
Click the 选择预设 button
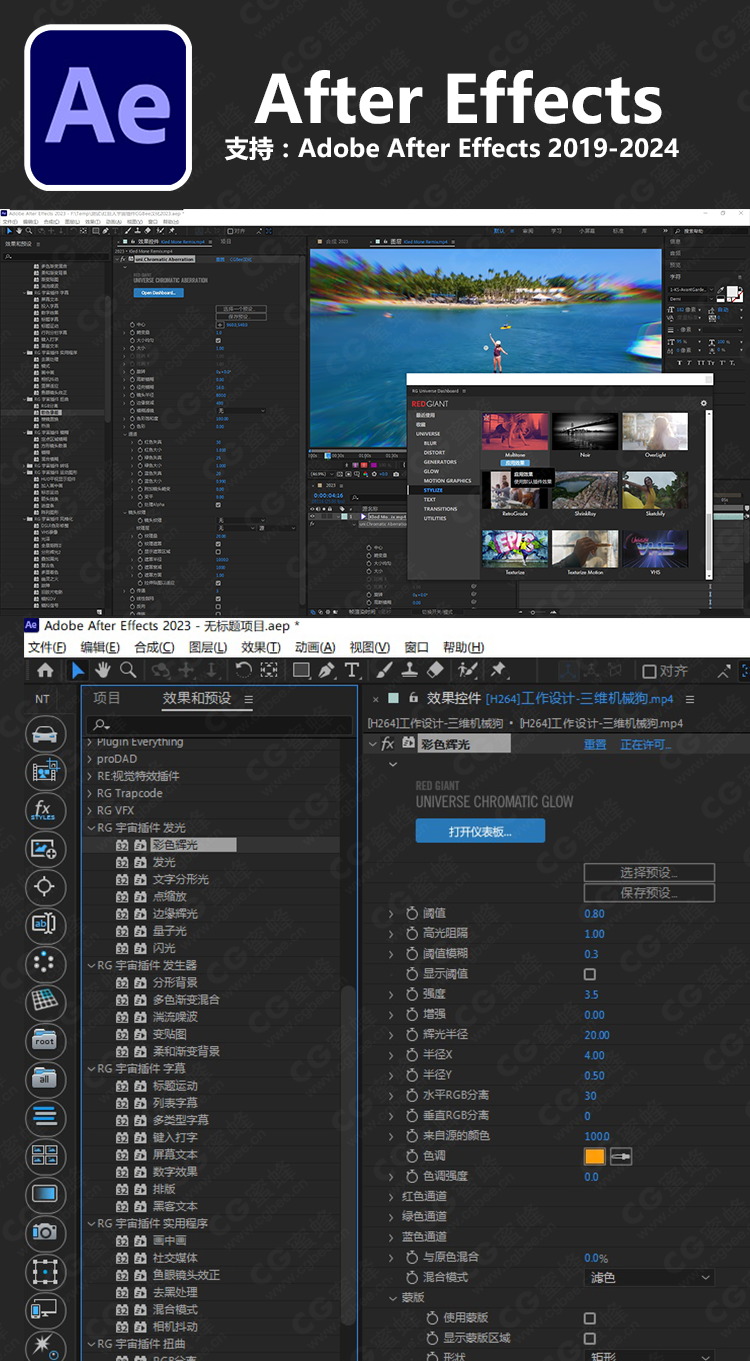pos(649,873)
